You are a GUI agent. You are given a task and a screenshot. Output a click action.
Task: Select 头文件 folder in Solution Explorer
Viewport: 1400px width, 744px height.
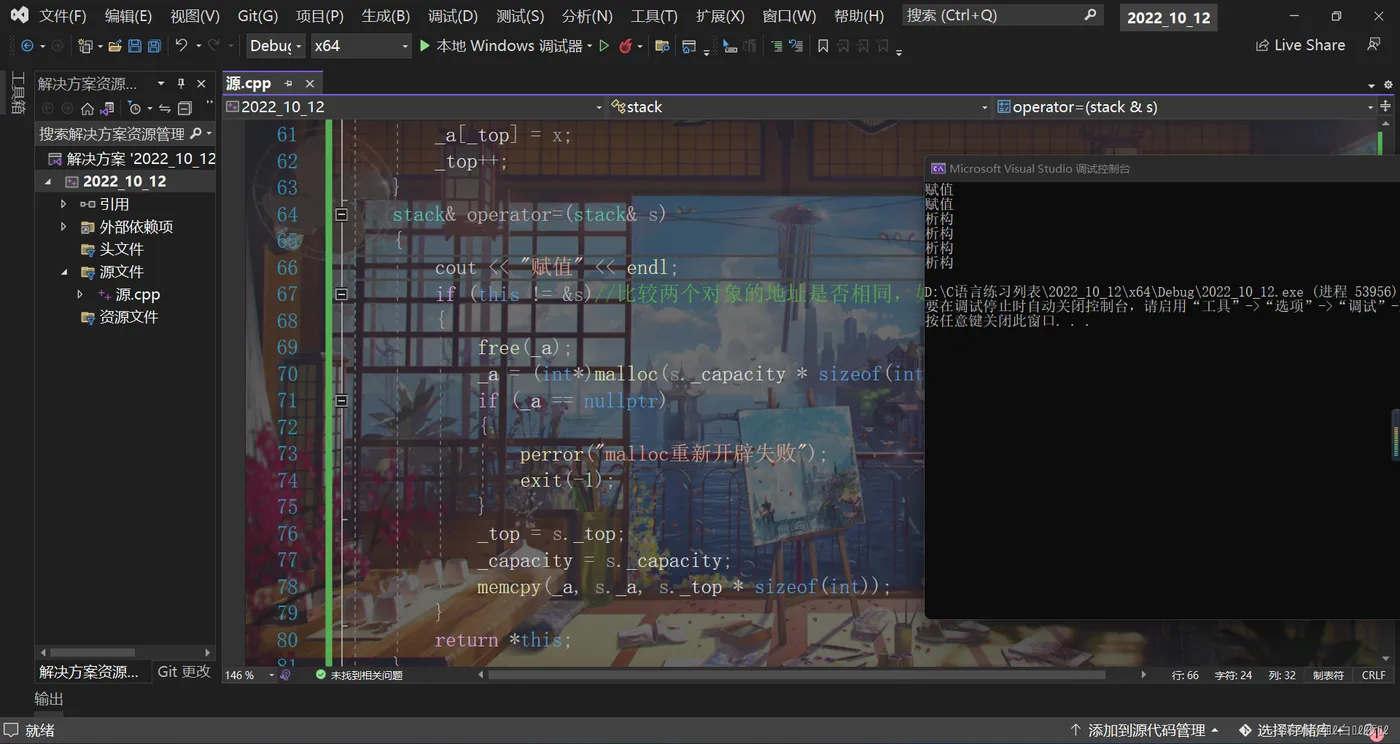click(121, 250)
